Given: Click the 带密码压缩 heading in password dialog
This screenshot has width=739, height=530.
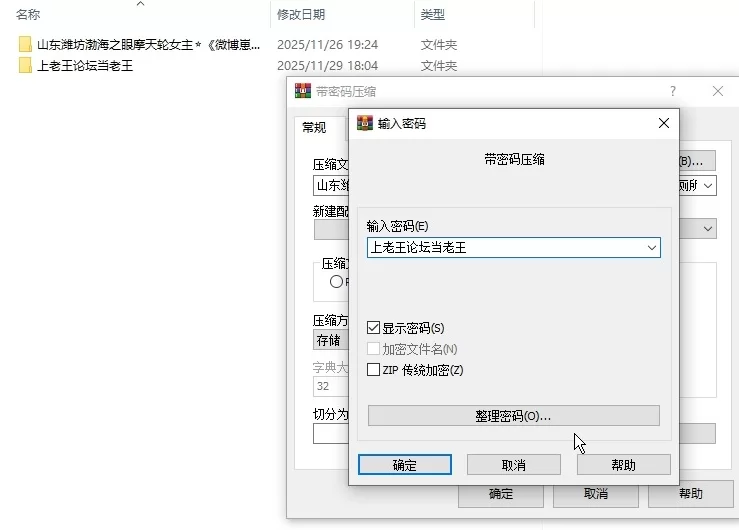Looking at the screenshot, I should (x=514, y=159).
